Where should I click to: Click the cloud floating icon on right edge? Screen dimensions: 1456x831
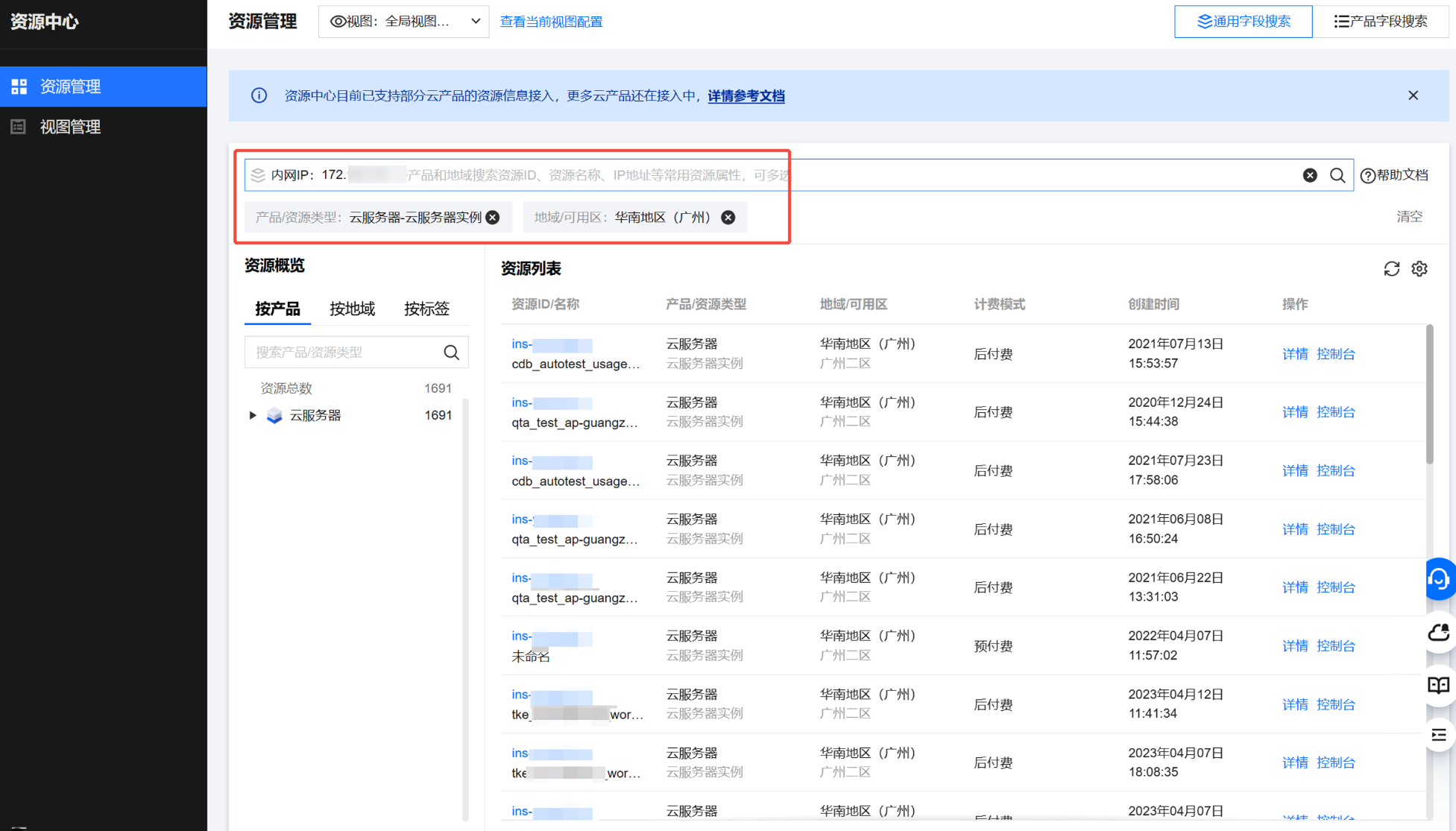1439,633
